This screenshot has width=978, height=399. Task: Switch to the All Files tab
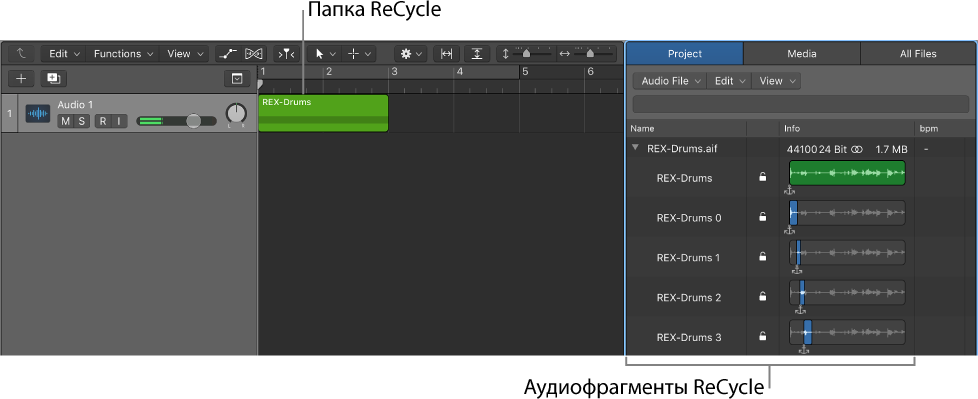click(918, 54)
